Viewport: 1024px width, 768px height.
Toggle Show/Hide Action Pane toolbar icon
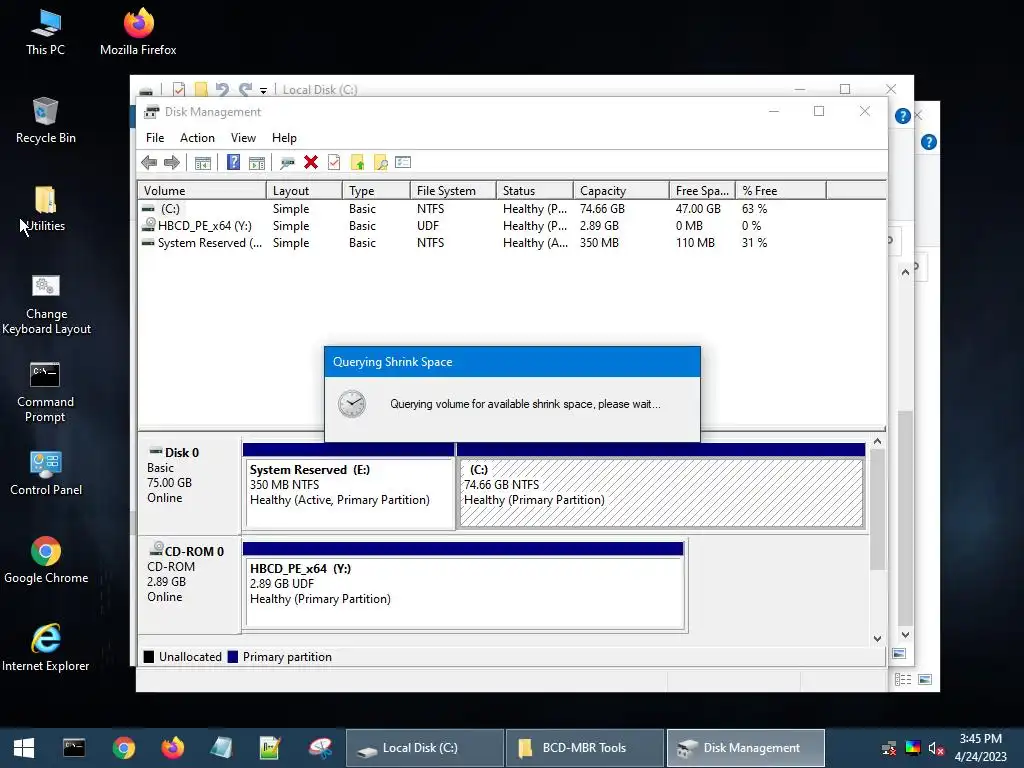pos(257,163)
